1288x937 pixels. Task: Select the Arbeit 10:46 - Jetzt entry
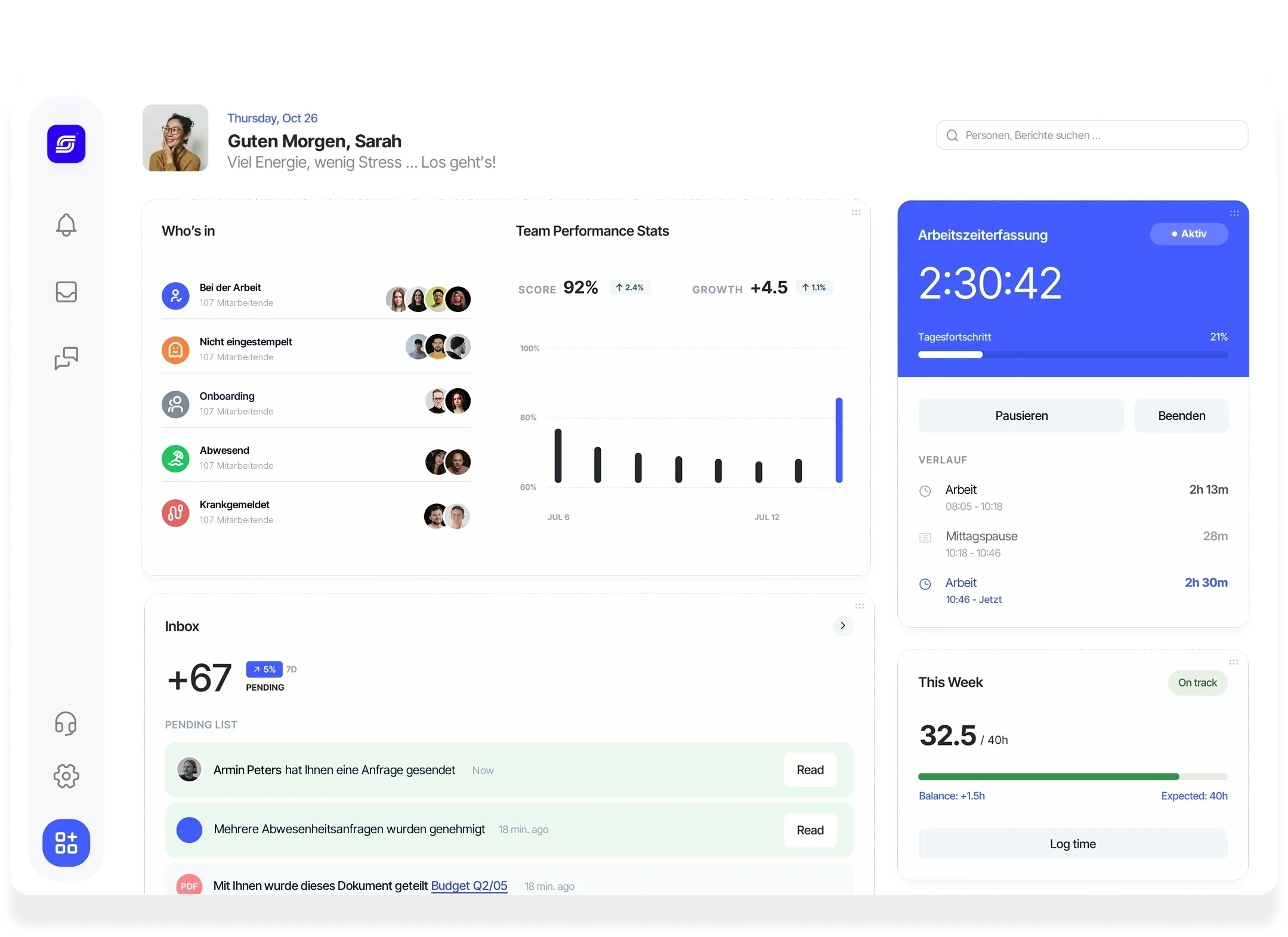pos(1073,590)
